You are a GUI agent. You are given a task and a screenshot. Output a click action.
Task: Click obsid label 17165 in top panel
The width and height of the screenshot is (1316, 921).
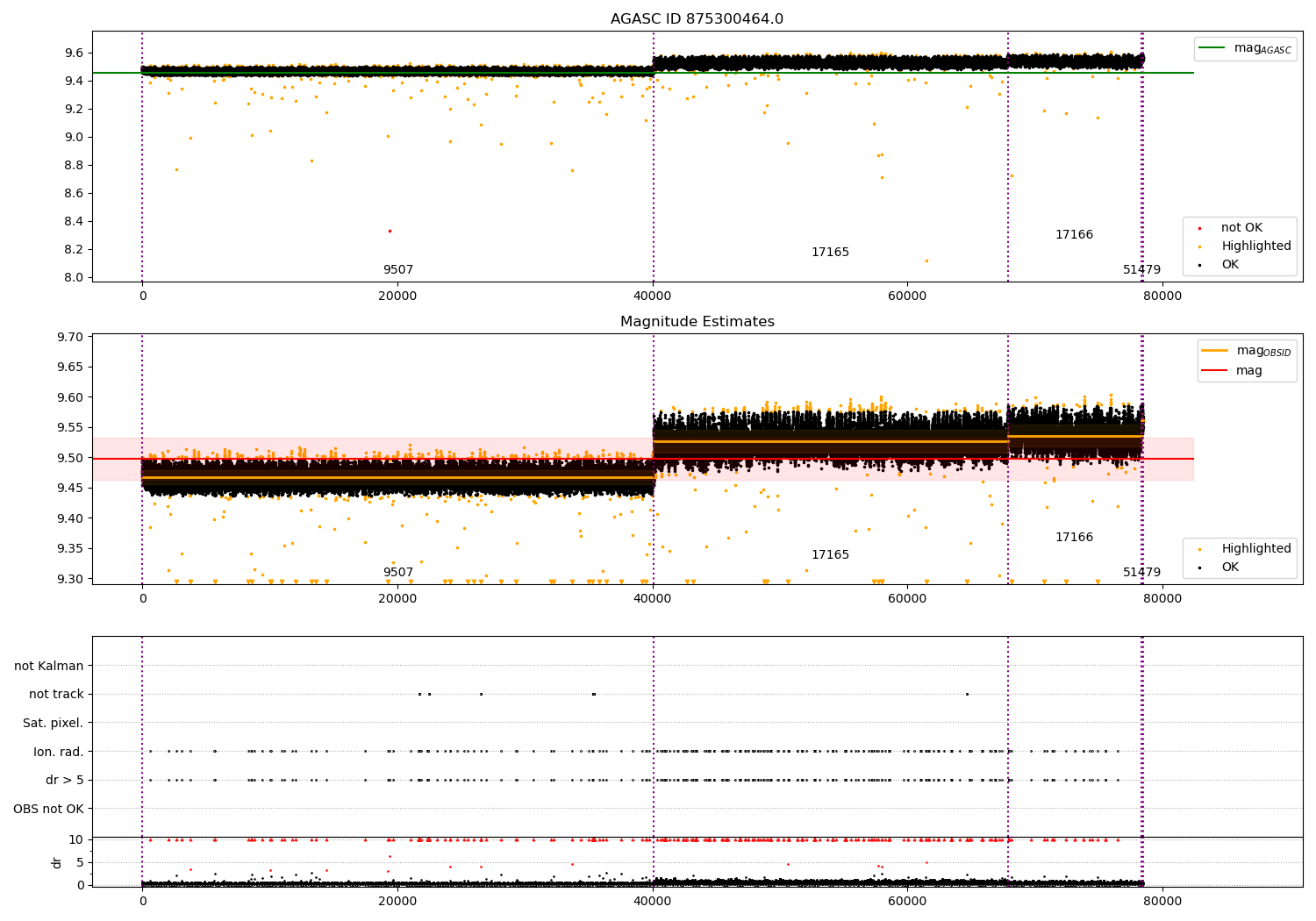pos(830,253)
